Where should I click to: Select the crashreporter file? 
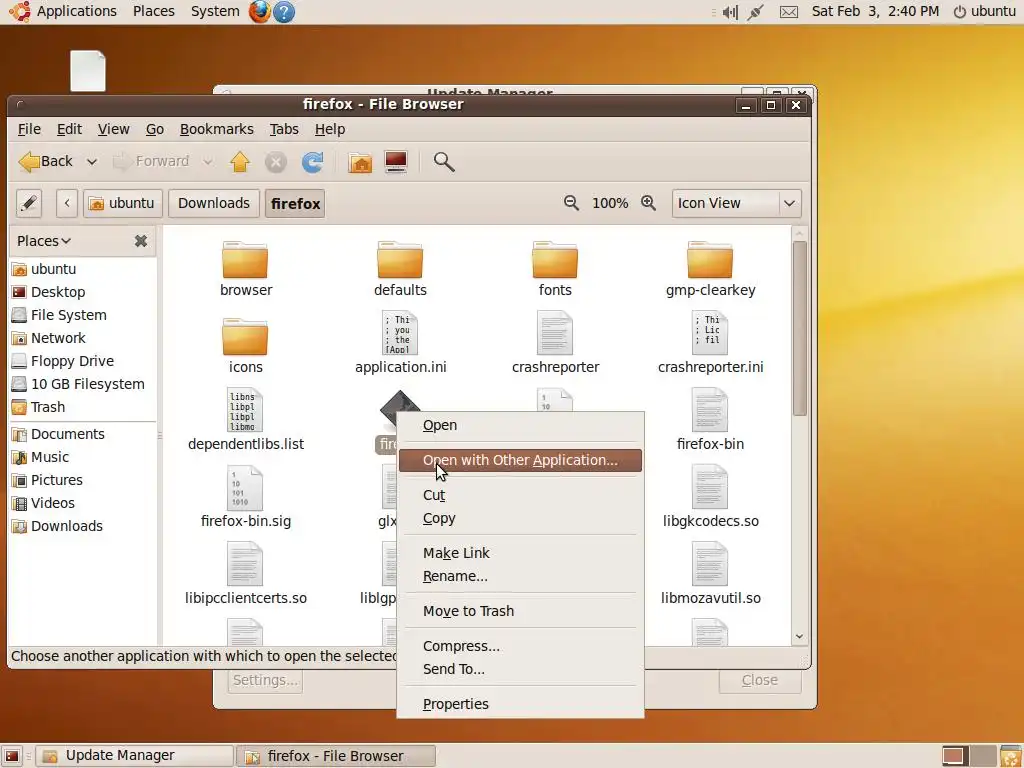(555, 343)
